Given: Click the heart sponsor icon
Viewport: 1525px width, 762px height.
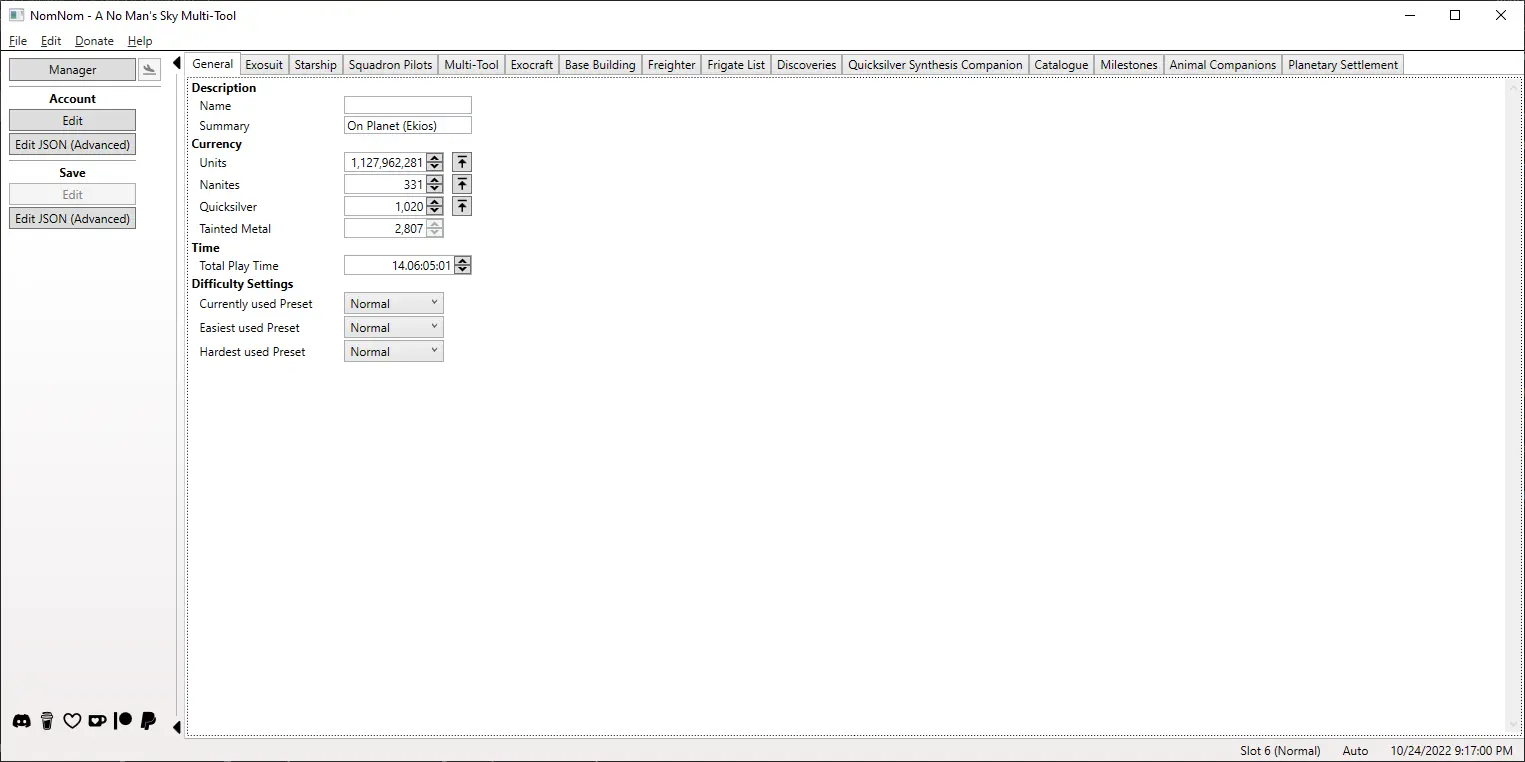Looking at the screenshot, I should tap(72, 721).
